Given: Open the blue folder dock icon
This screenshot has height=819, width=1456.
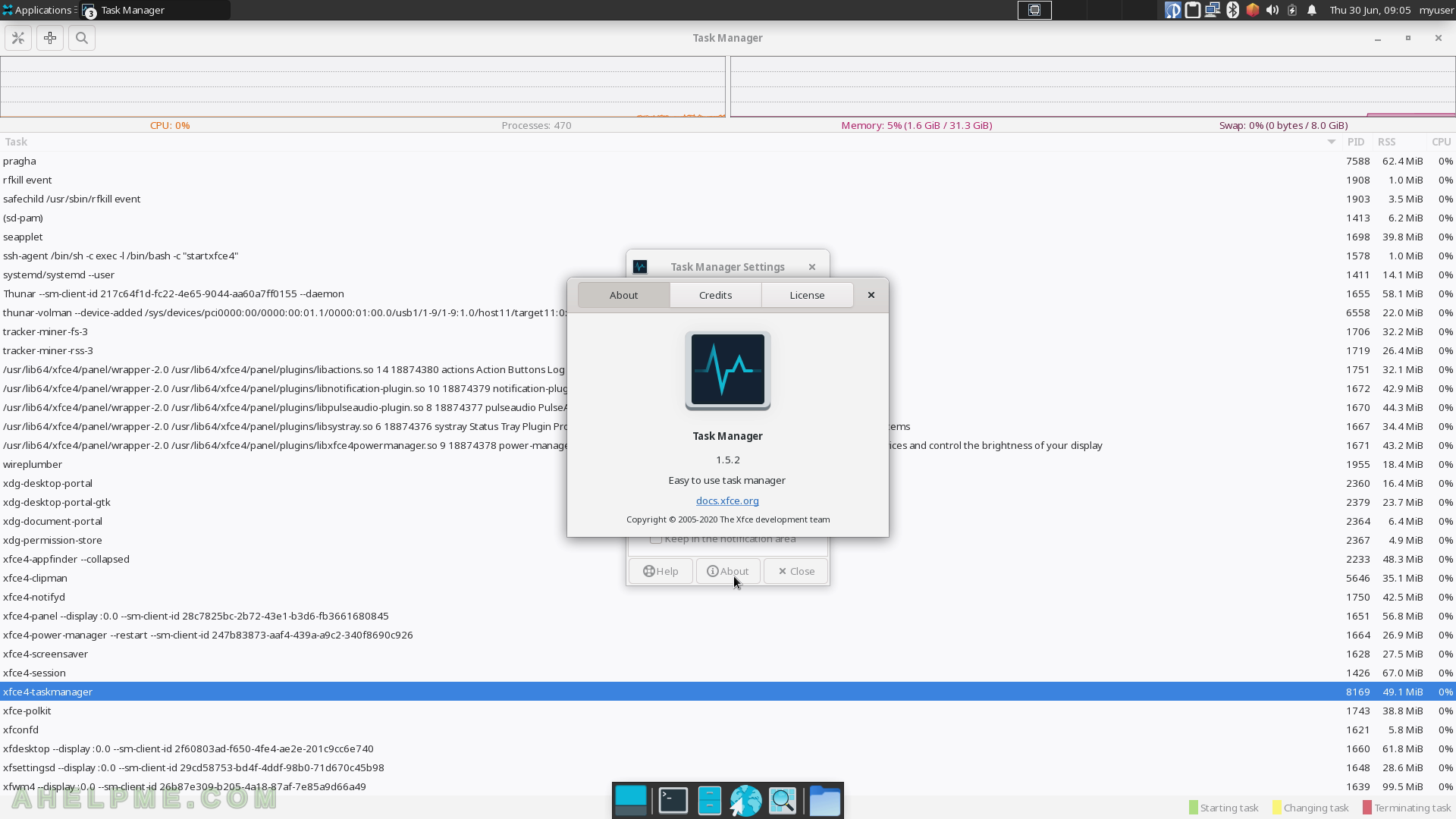Looking at the screenshot, I should [824, 801].
